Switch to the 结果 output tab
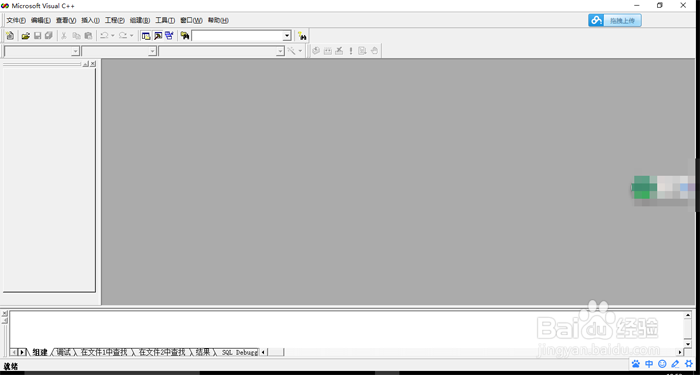Viewport: 700px width, 375px height. 203,352
